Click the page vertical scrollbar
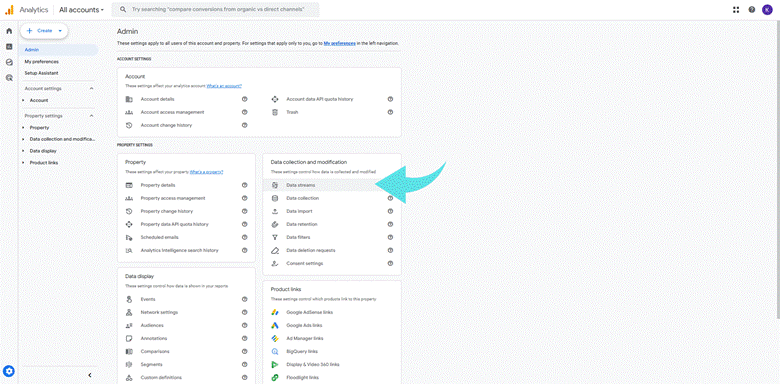The height and width of the screenshot is (384, 780). pyautogui.click(x=778, y=169)
